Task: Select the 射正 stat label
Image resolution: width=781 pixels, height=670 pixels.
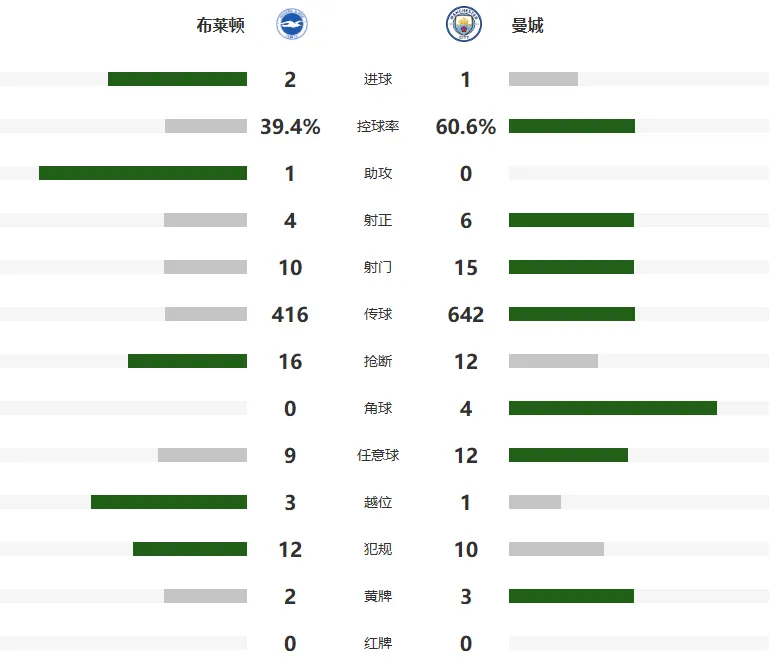Action: 378,220
